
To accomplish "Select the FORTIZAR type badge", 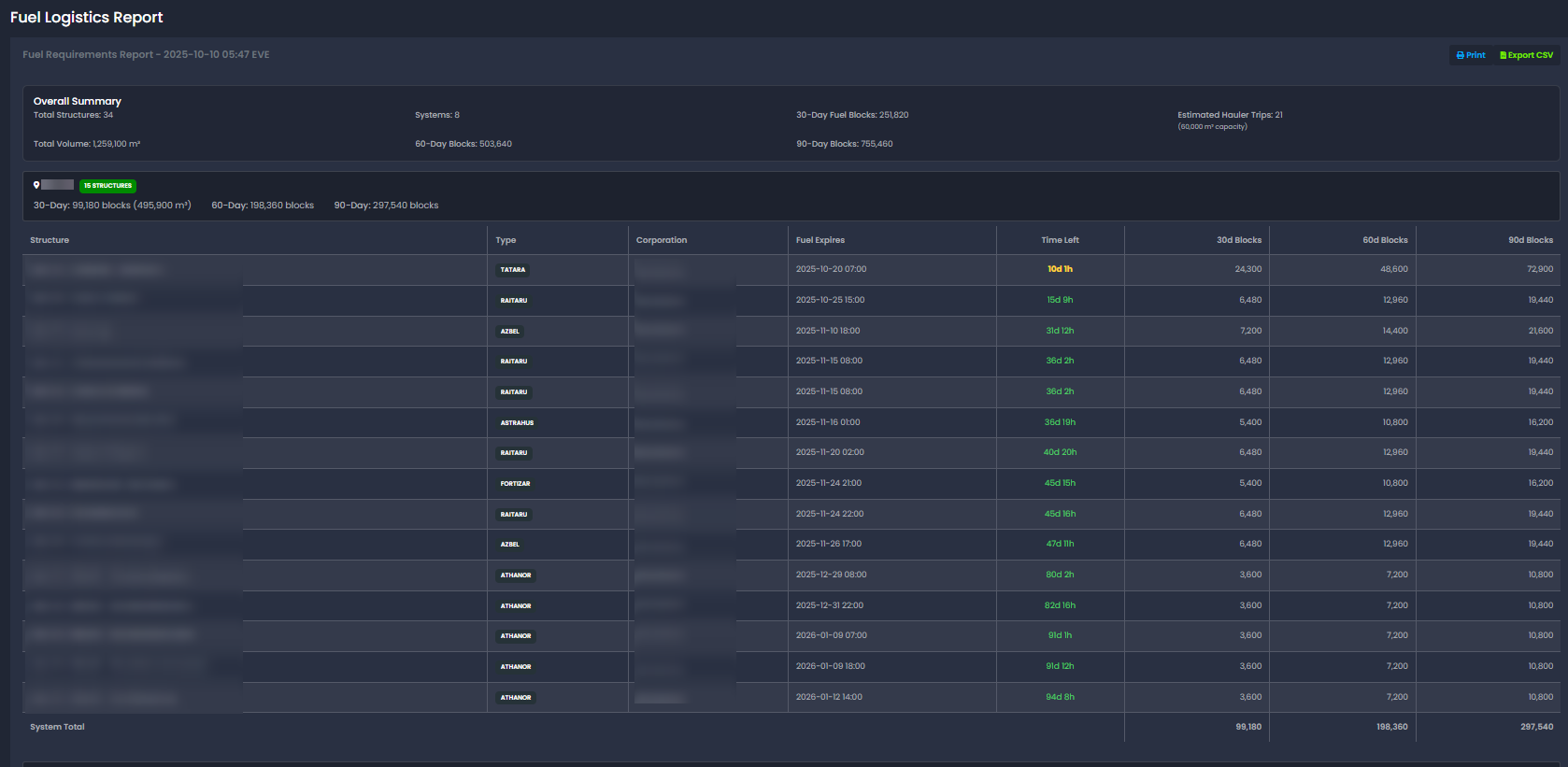I will tap(515, 484).
